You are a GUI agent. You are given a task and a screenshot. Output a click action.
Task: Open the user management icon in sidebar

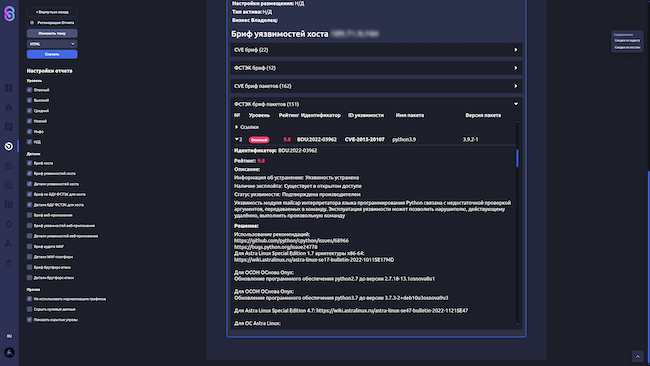(9, 243)
